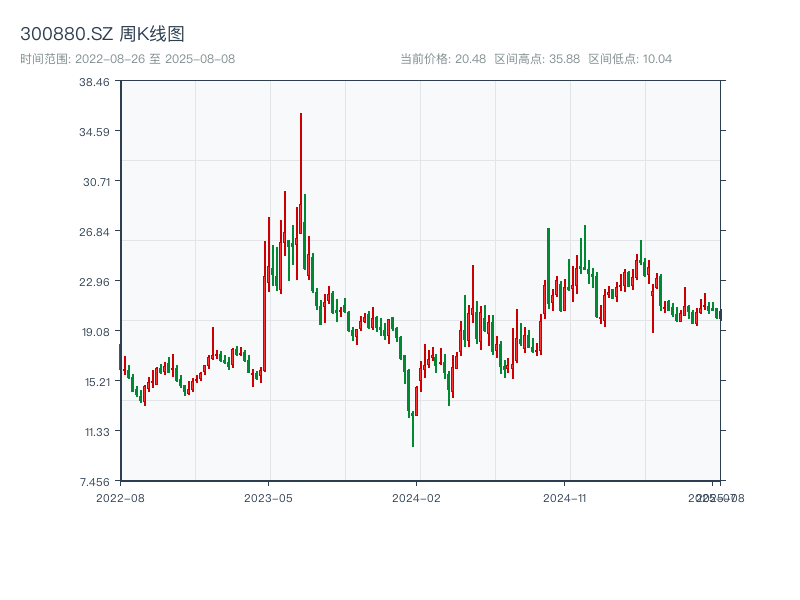Click the y-axis label 34.59
This screenshot has width=800, height=600.
click(x=94, y=132)
